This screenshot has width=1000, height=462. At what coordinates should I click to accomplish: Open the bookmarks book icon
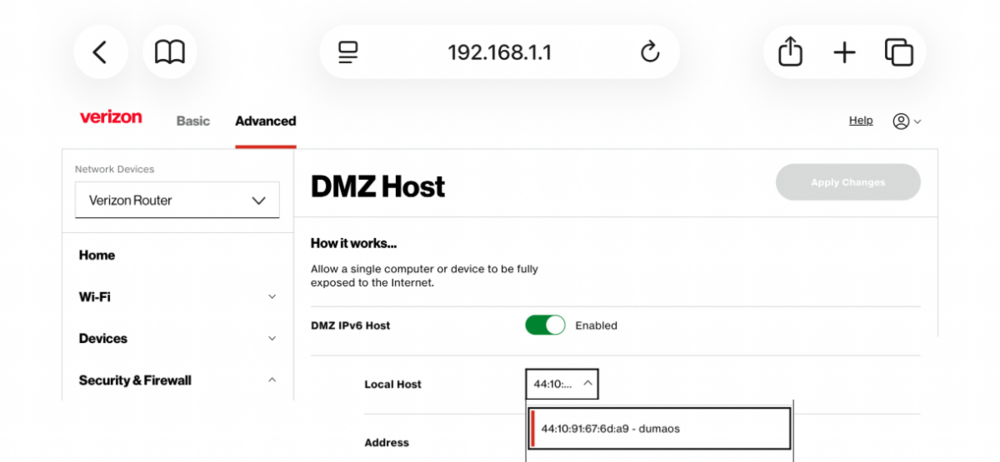[x=170, y=52]
